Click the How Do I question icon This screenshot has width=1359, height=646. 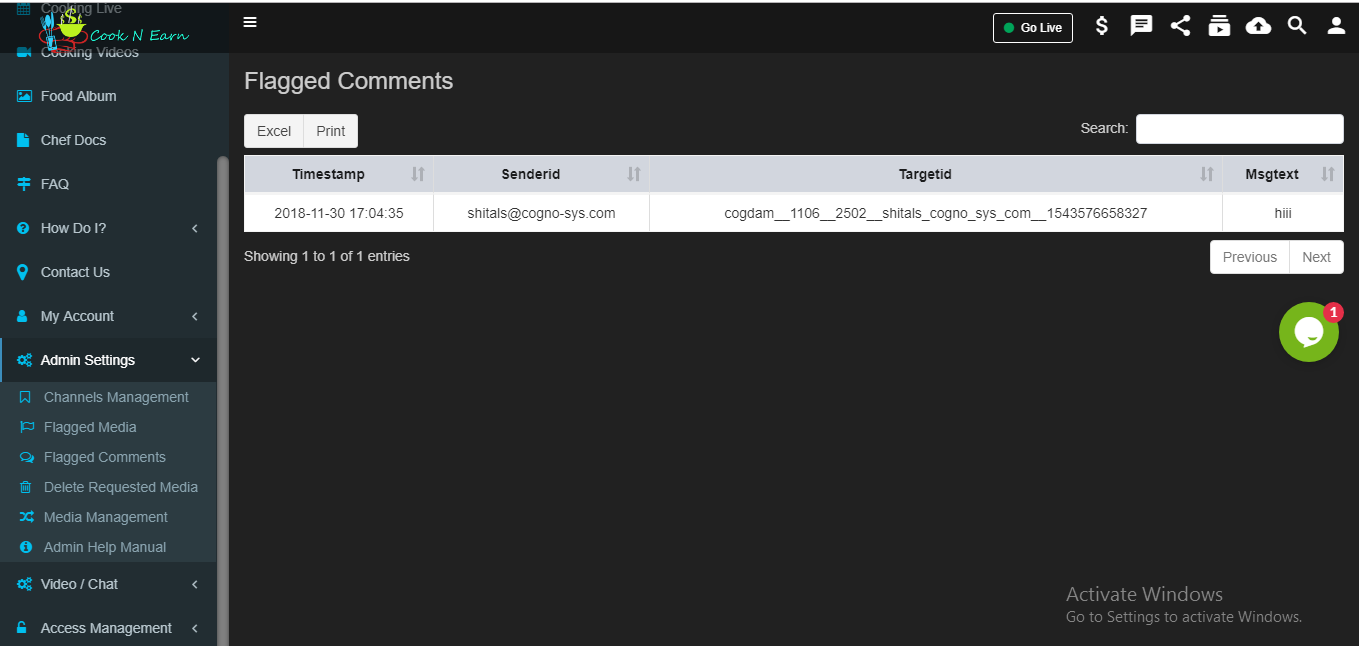click(x=23, y=228)
